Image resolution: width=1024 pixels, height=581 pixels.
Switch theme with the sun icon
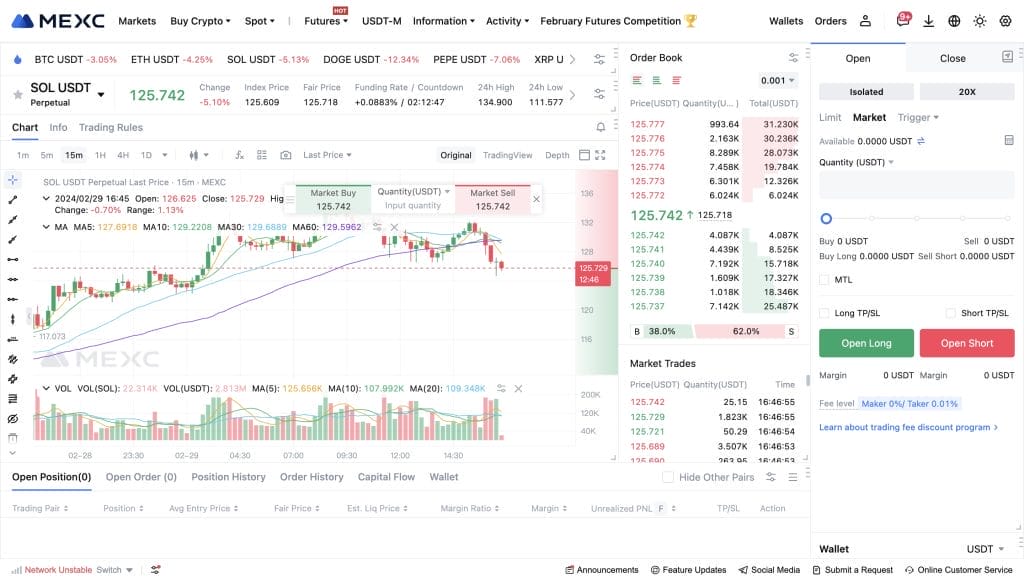point(979,21)
